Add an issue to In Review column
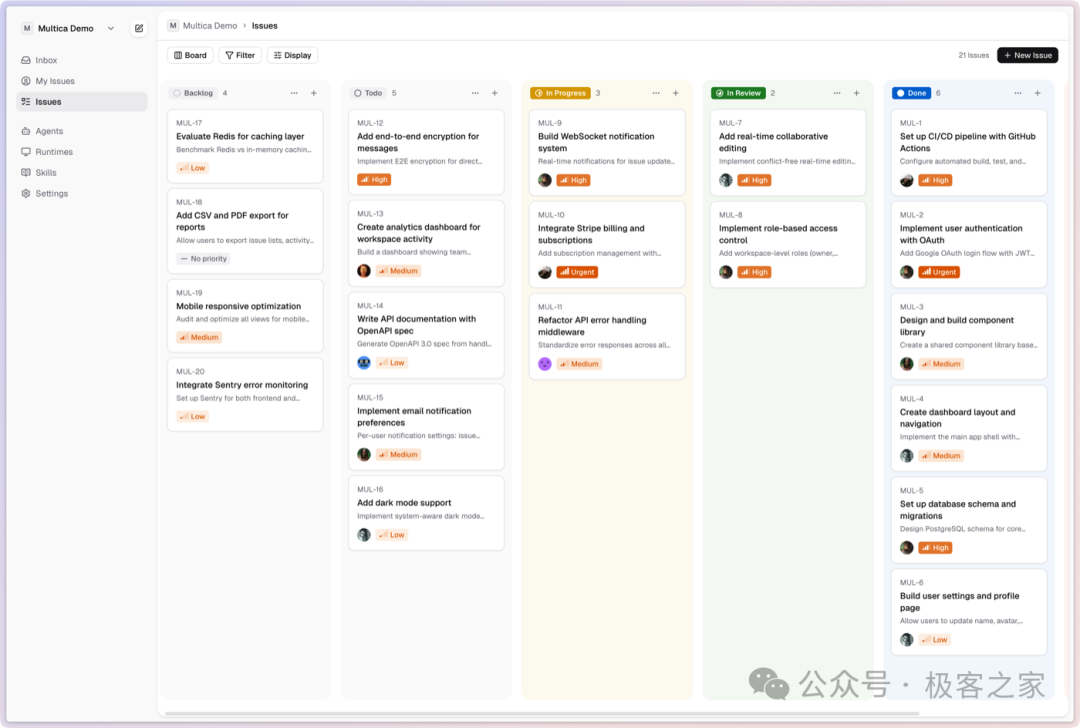 pyautogui.click(x=856, y=93)
